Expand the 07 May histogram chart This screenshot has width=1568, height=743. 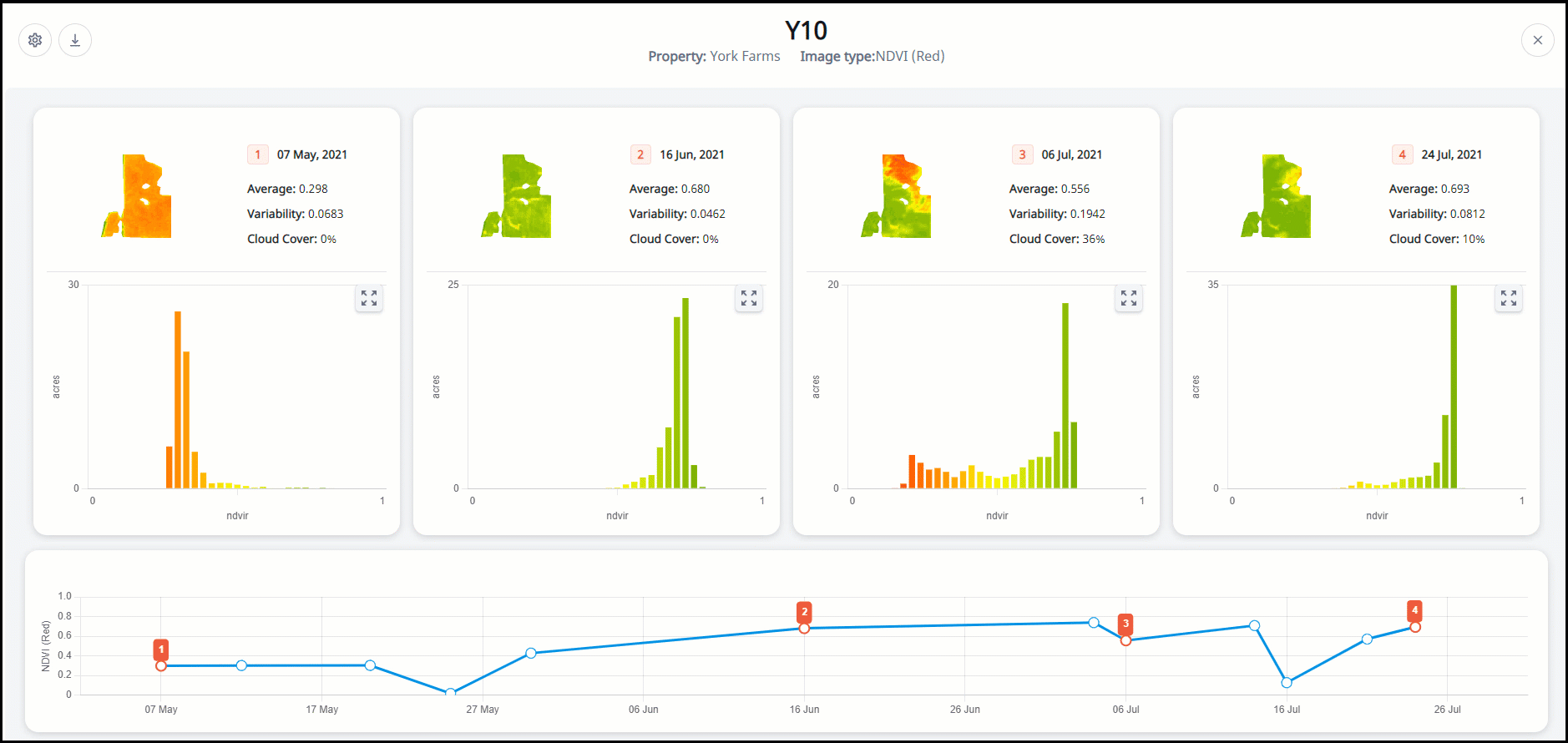coord(369,298)
